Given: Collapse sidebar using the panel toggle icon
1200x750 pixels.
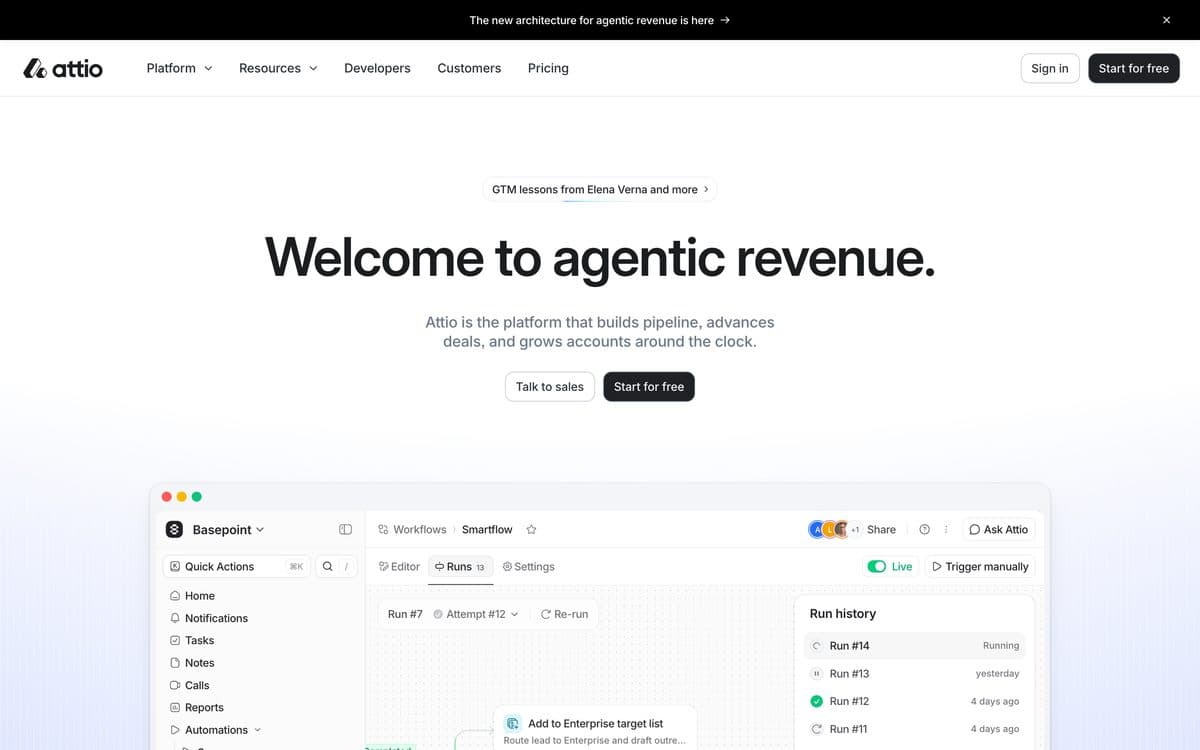Looking at the screenshot, I should (345, 530).
